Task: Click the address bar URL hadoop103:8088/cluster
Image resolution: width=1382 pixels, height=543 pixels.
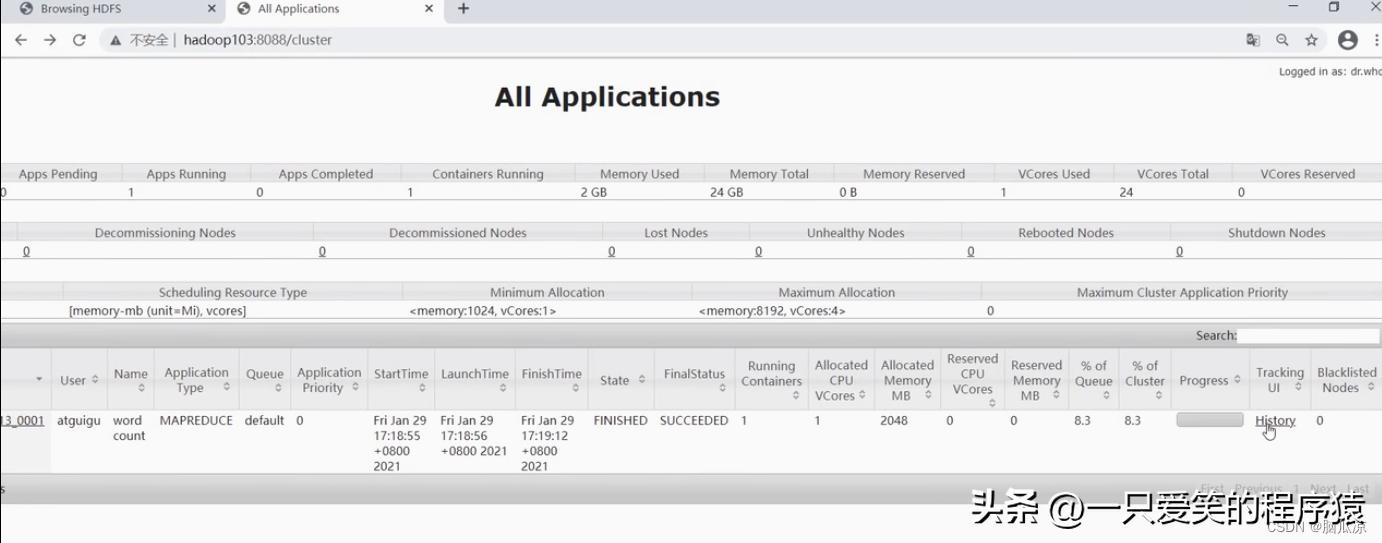Action: [x=258, y=40]
